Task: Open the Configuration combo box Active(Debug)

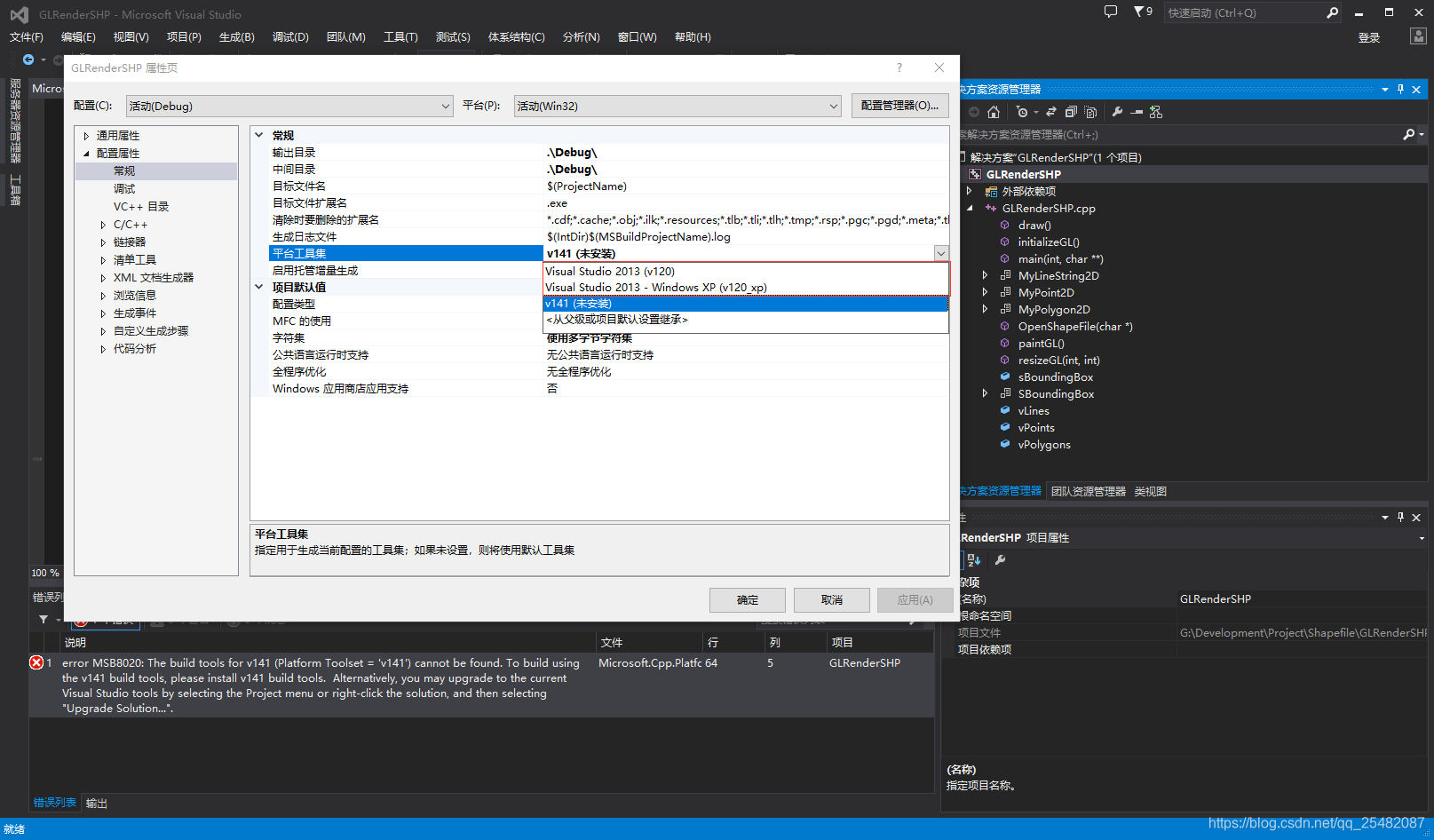Action: click(289, 106)
